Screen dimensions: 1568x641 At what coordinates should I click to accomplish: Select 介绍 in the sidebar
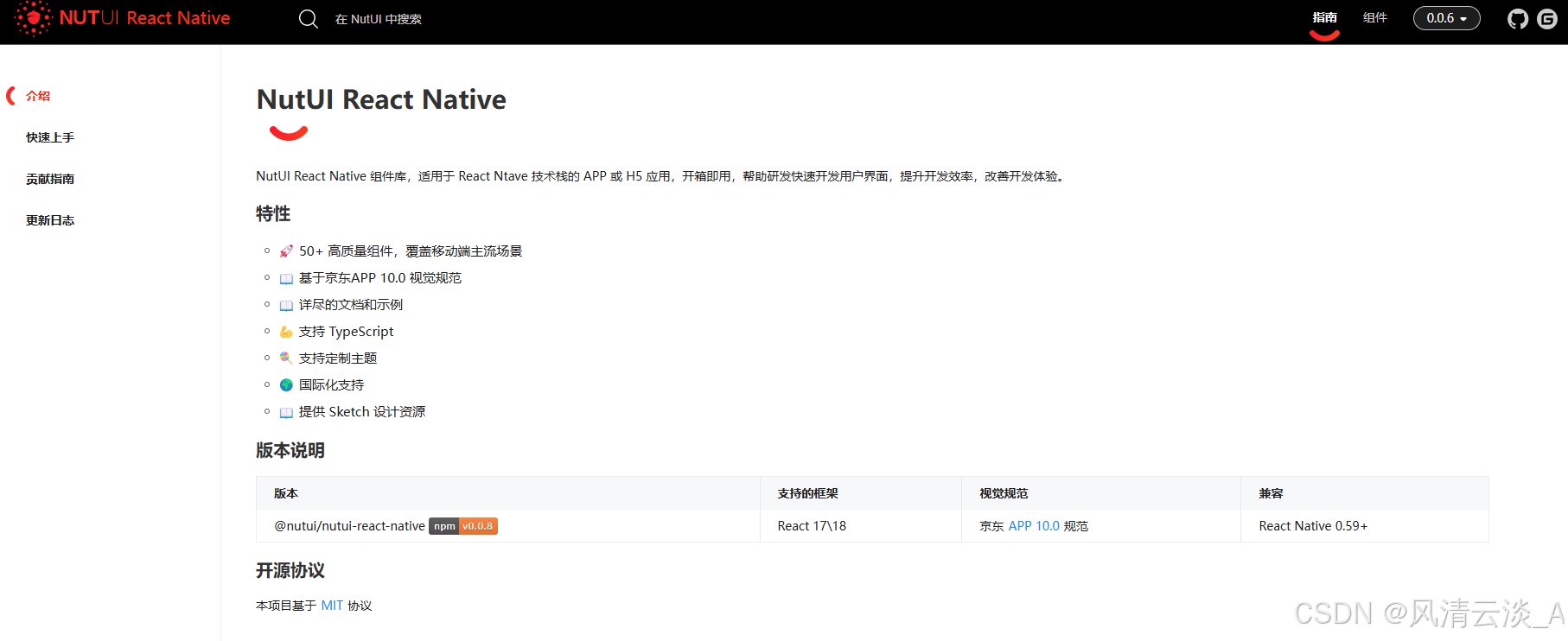38,96
